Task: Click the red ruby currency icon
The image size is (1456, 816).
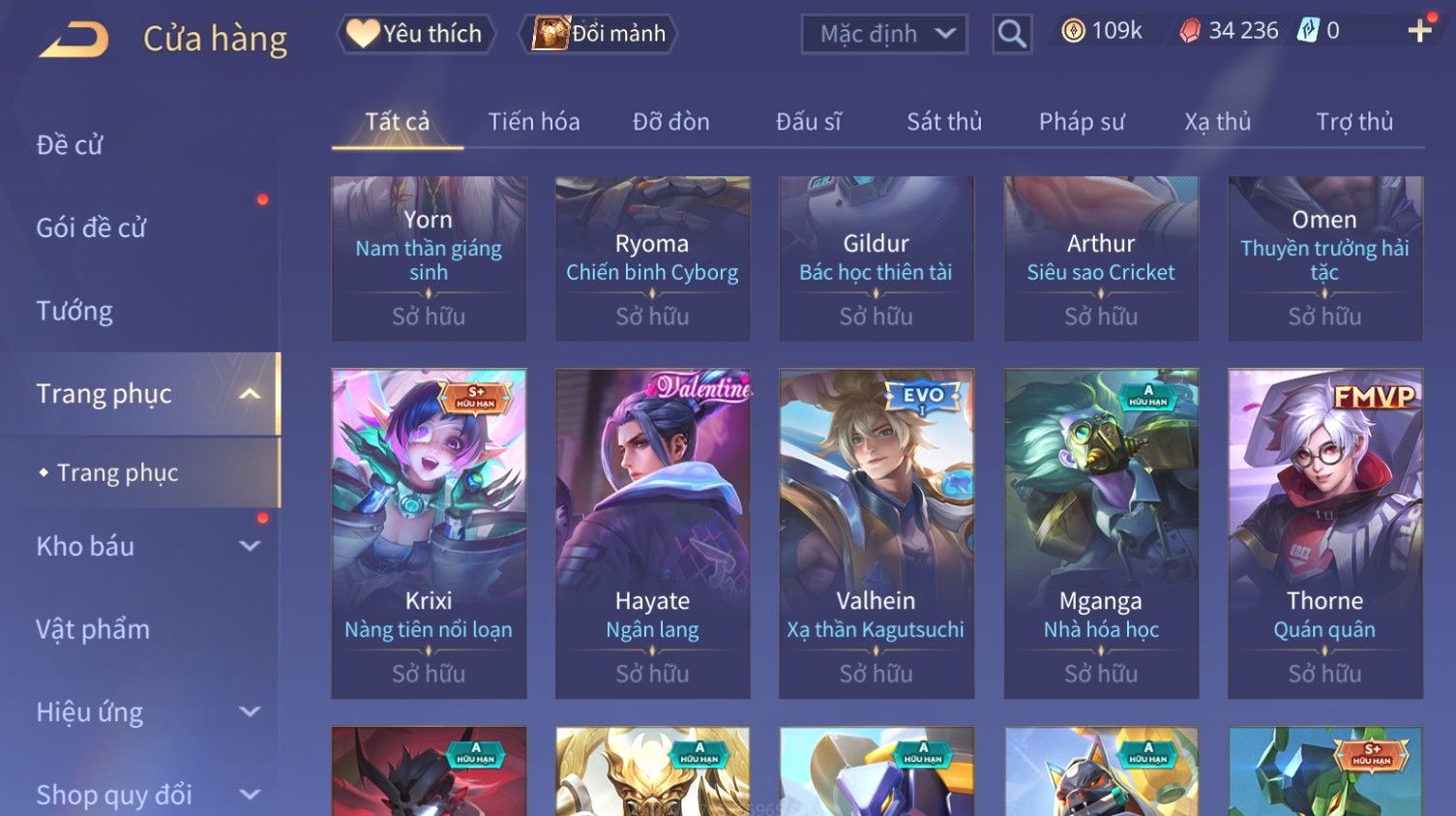Action: pyautogui.click(x=1189, y=31)
